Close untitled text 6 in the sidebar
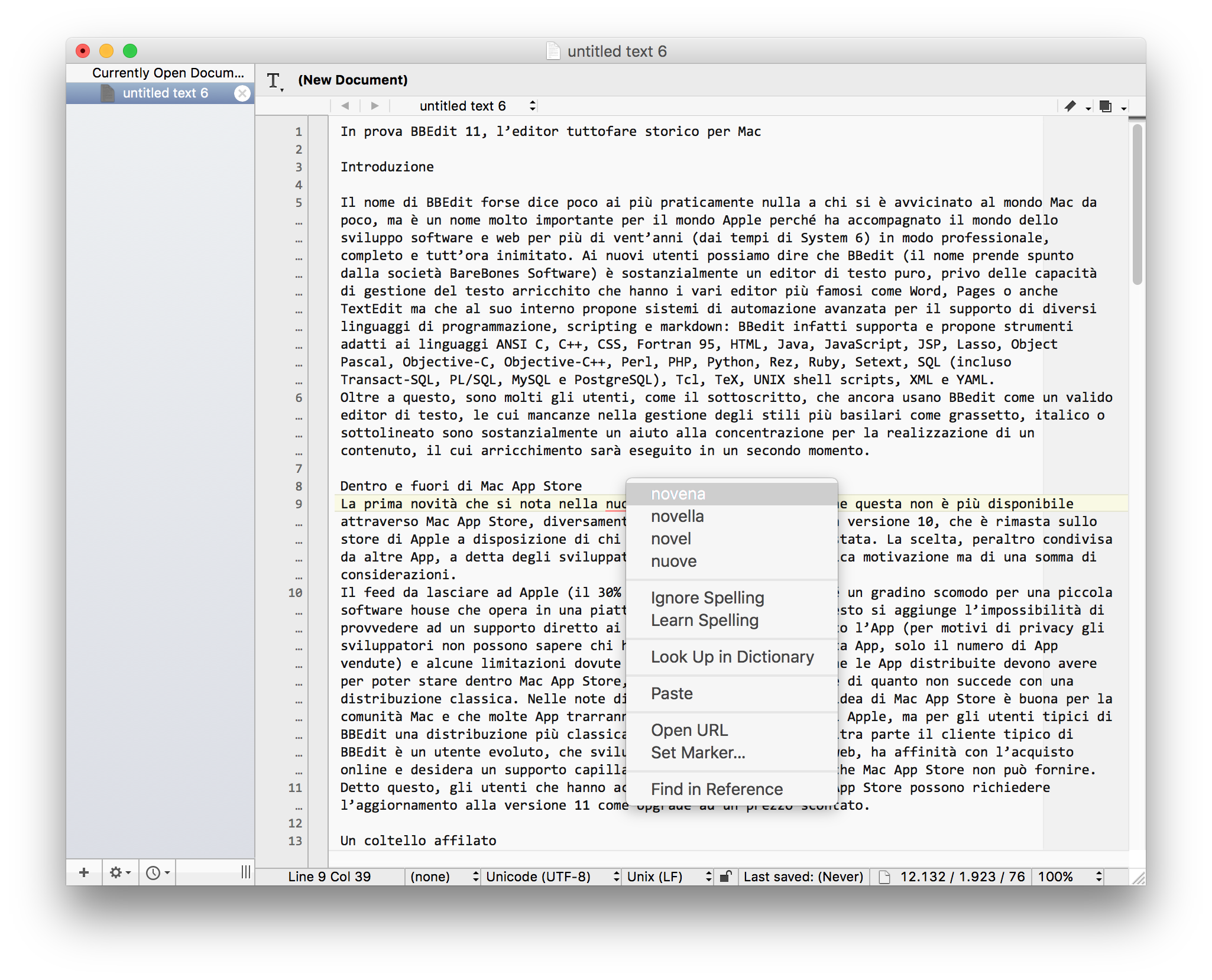Screen dimensions: 1212x980 coord(242,93)
